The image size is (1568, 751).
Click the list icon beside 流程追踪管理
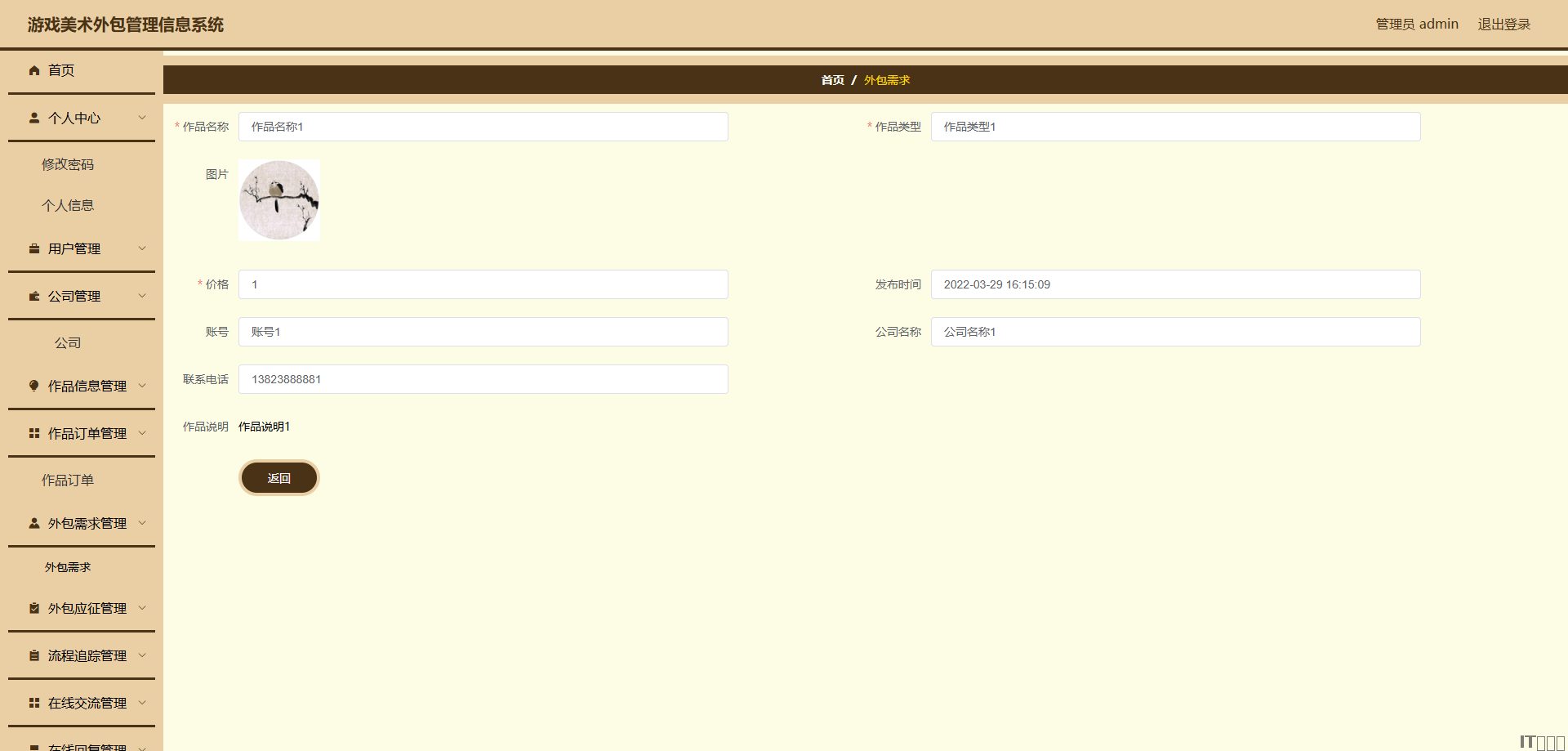pos(34,655)
